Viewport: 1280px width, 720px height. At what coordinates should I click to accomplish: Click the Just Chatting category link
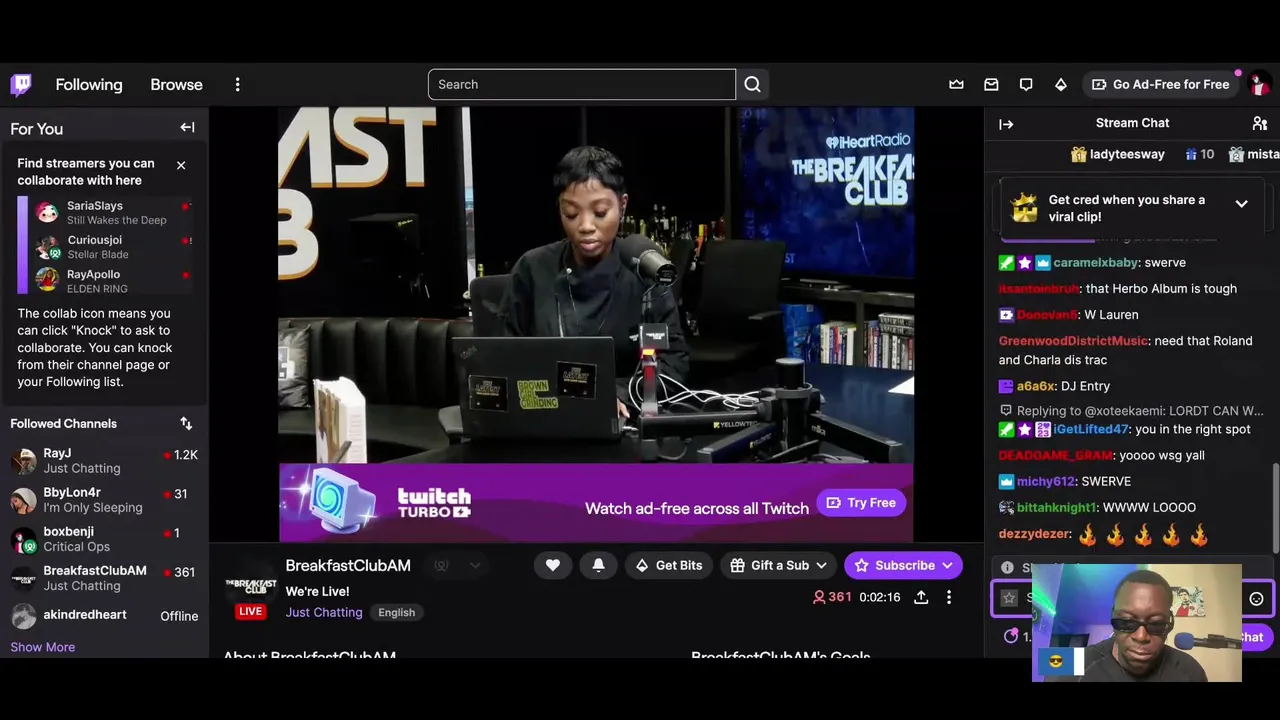pos(324,612)
